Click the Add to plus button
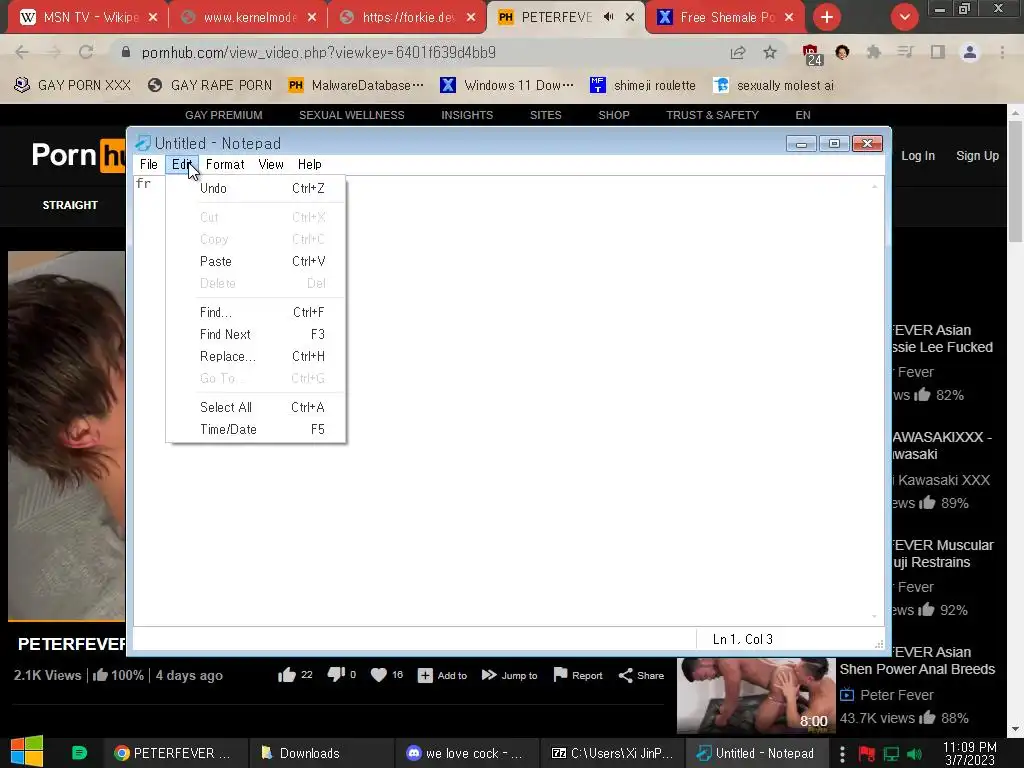Viewport: 1024px width, 768px height. (x=442, y=675)
